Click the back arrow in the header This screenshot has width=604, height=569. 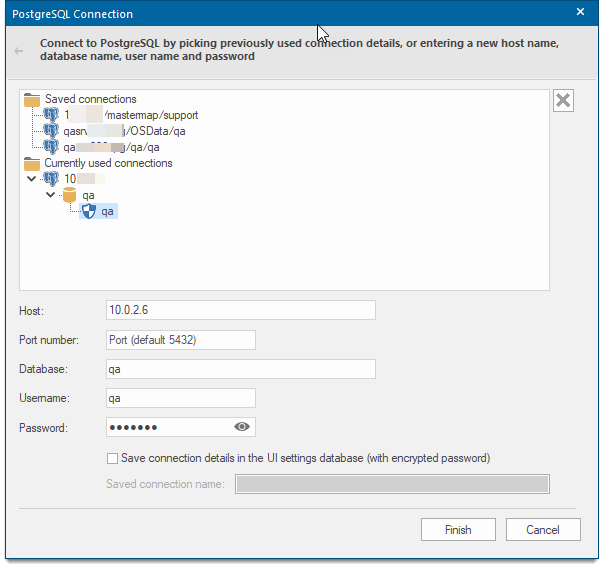point(18,51)
